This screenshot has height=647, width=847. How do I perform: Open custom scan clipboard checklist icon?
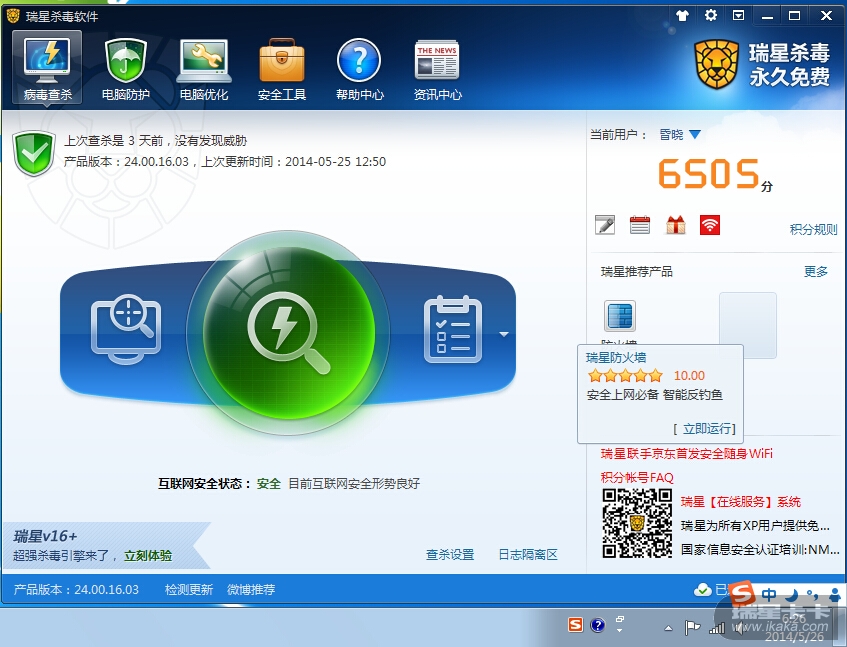(453, 329)
